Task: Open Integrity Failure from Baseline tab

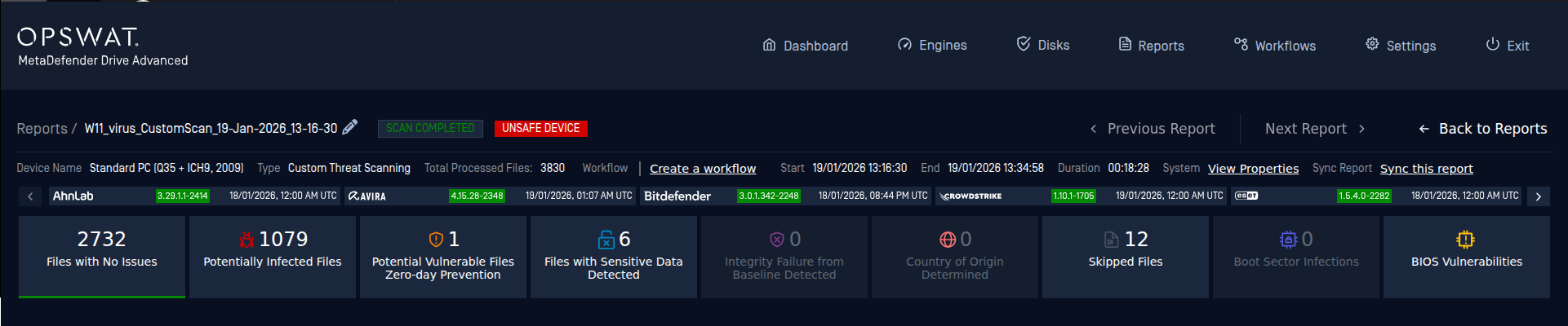Action: click(x=784, y=257)
